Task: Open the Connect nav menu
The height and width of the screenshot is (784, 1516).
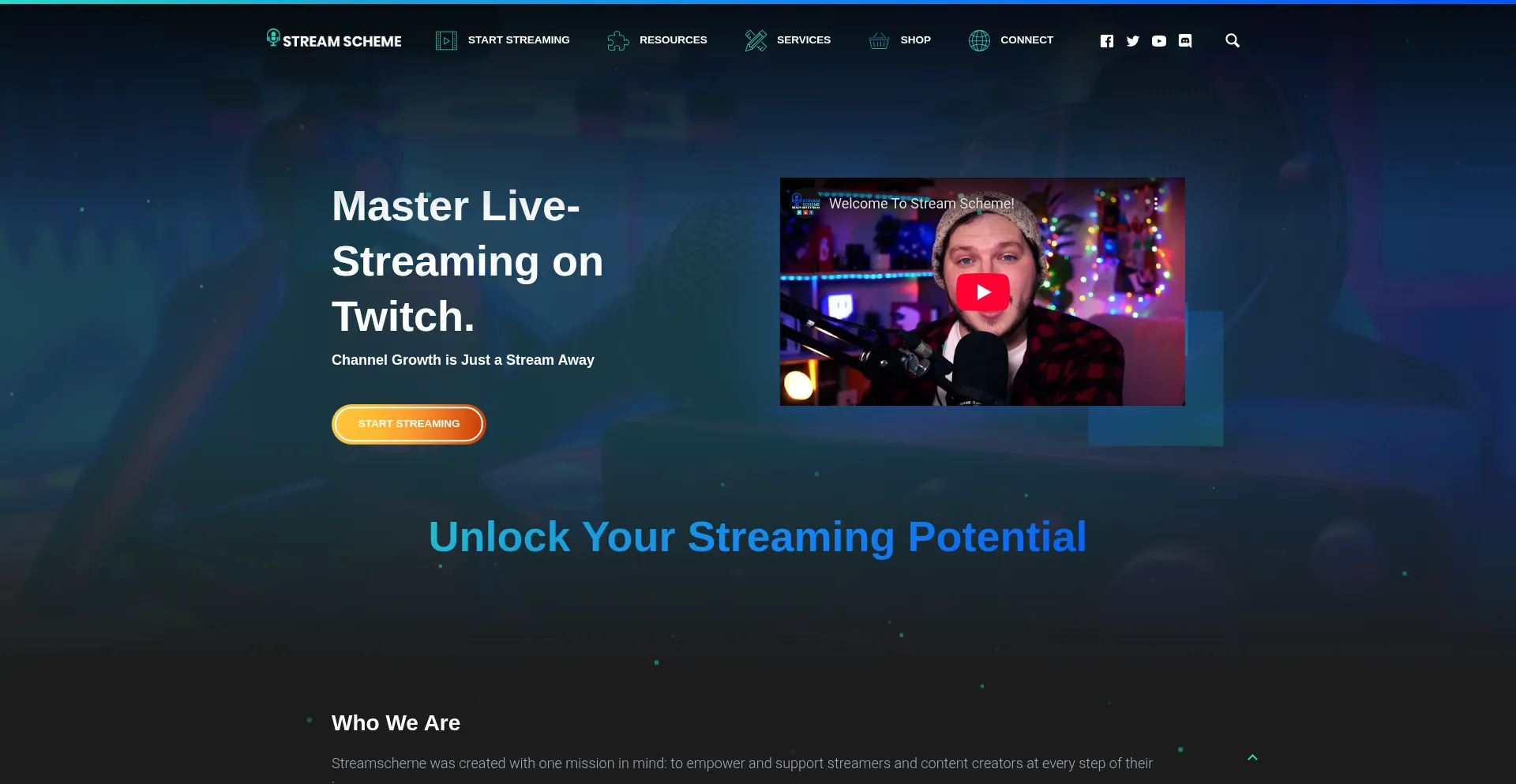Action: [x=1027, y=40]
